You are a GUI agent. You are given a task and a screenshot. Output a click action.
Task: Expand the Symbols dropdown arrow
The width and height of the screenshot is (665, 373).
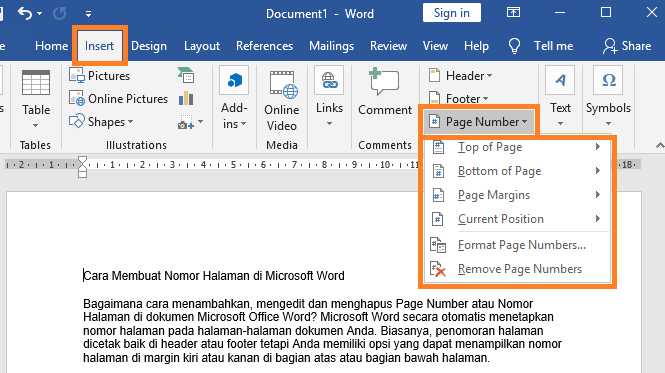pos(608,124)
